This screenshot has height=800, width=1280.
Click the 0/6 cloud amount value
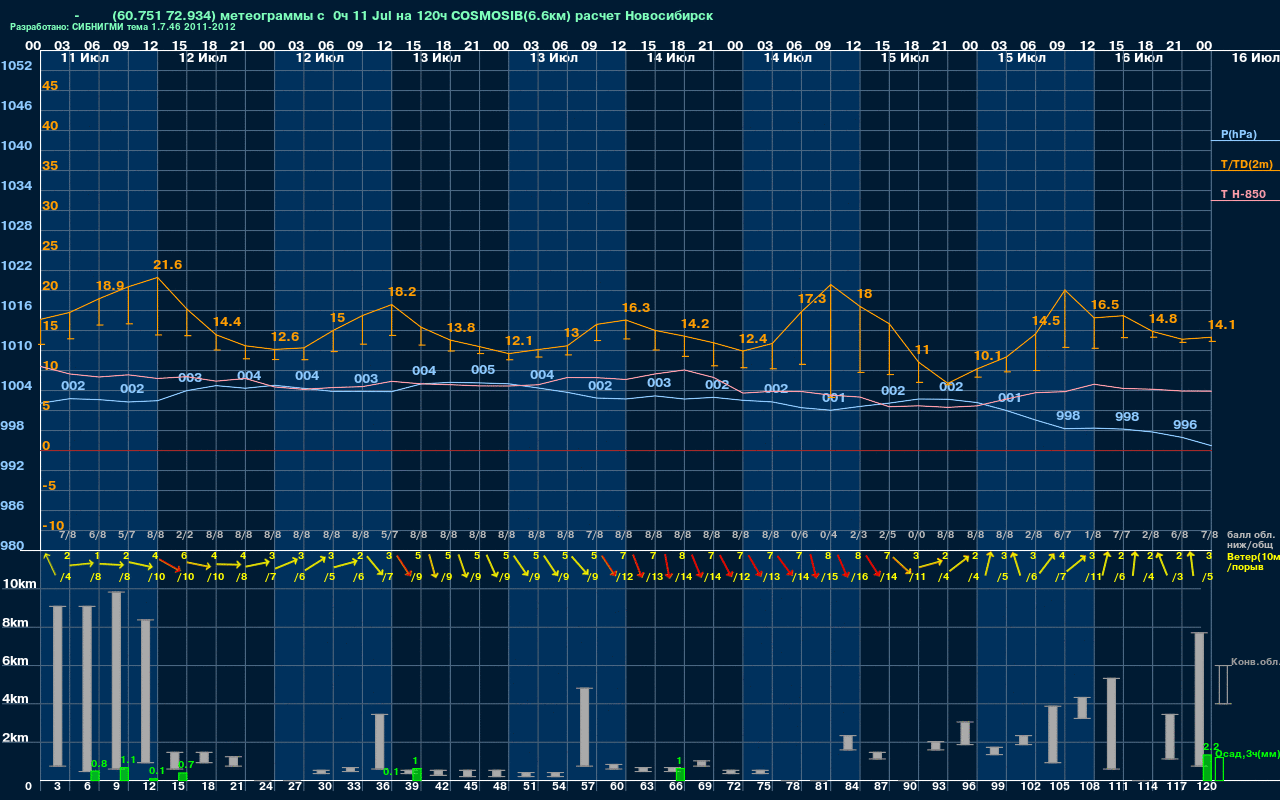coord(800,535)
